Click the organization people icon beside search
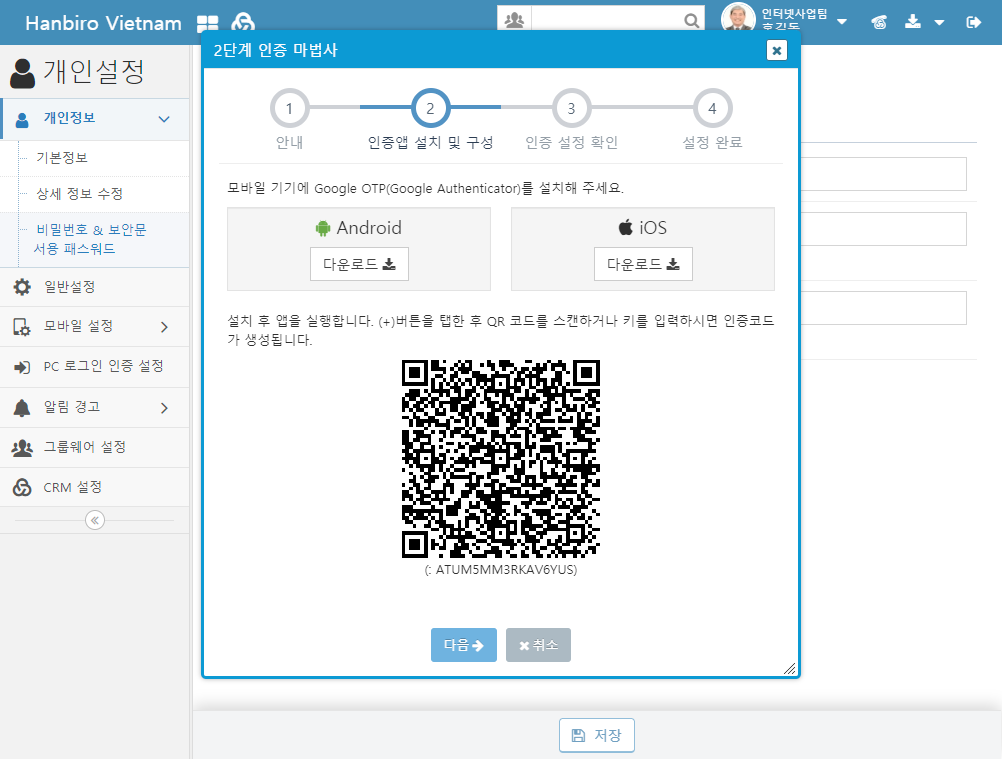Image resolution: width=1002 pixels, height=759 pixels. (514, 21)
